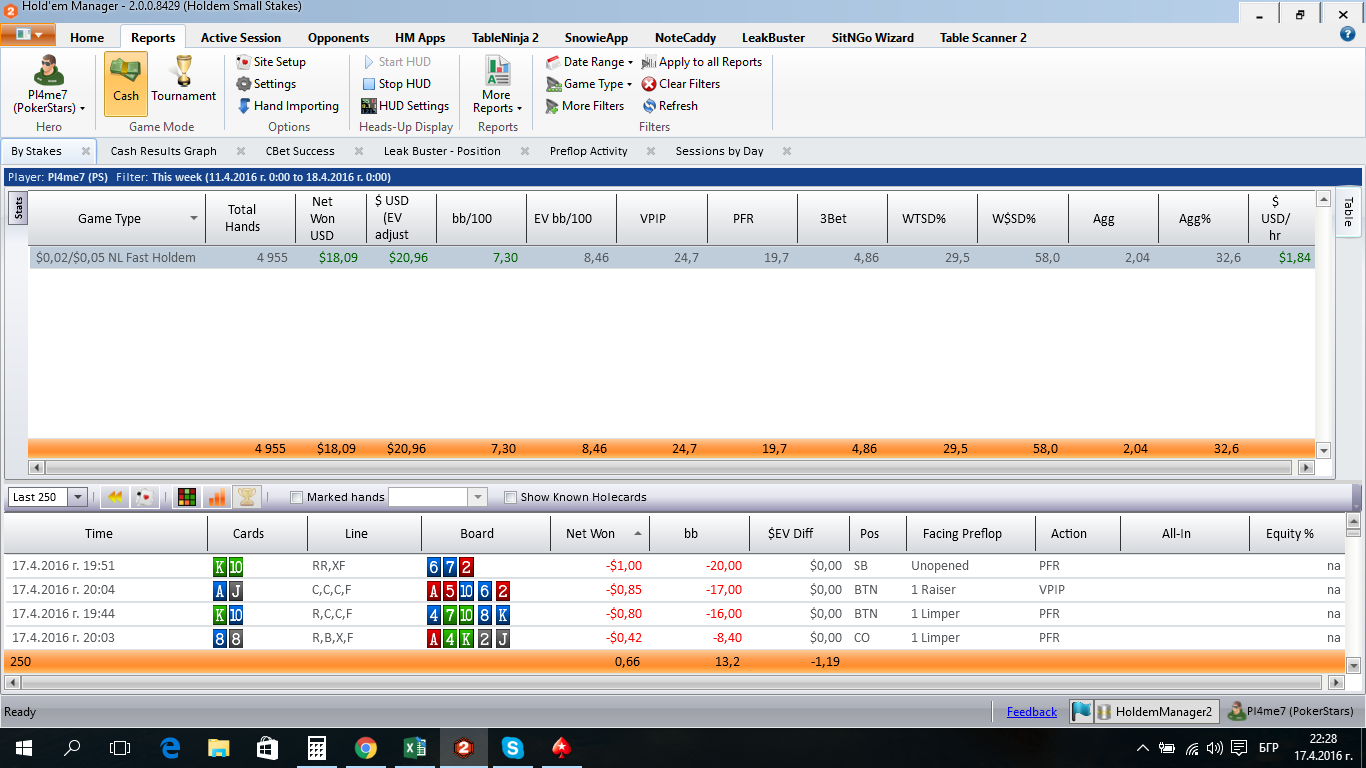Image resolution: width=1366 pixels, height=768 pixels.
Task: Open the Opponents ribbon tab
Action: pyautogui.click(x=338, y=38)
